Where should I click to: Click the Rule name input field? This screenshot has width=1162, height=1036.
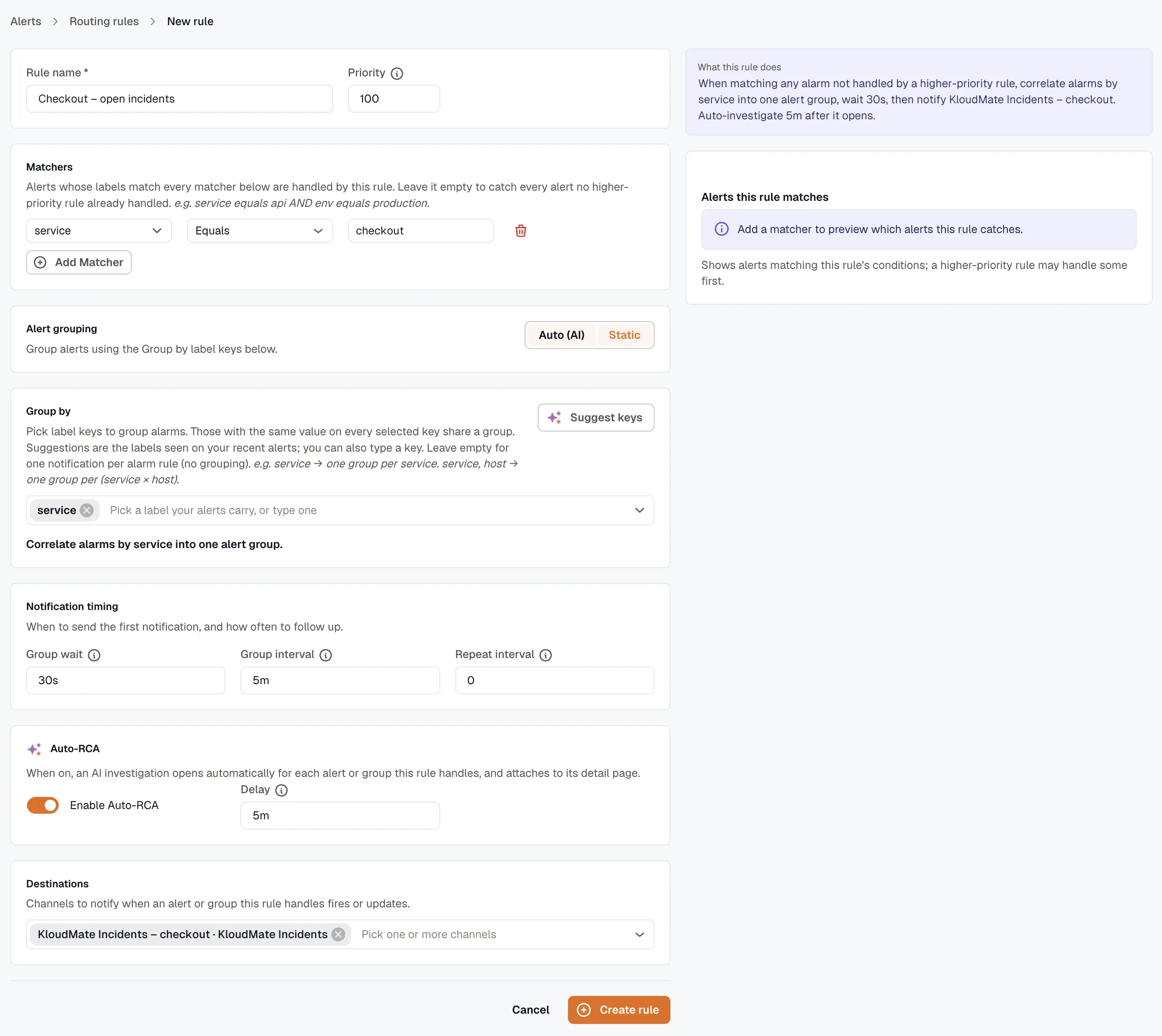(x=179, y=98)
